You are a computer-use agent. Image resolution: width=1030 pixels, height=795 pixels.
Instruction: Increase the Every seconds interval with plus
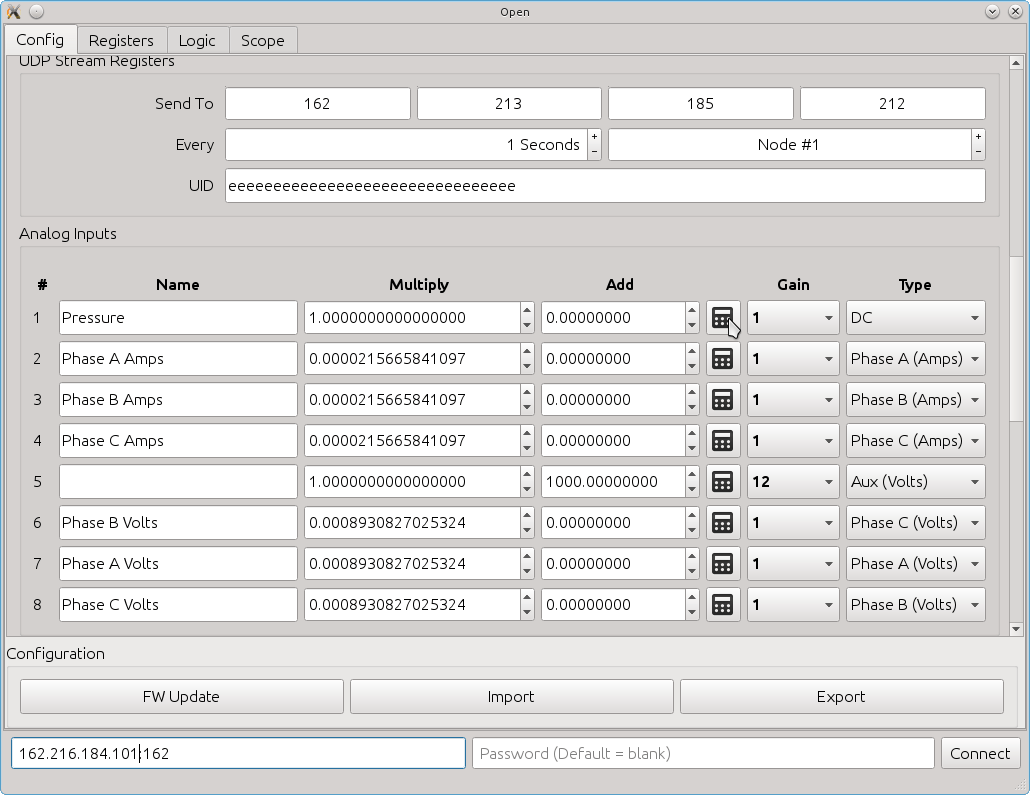coord(594,137)
